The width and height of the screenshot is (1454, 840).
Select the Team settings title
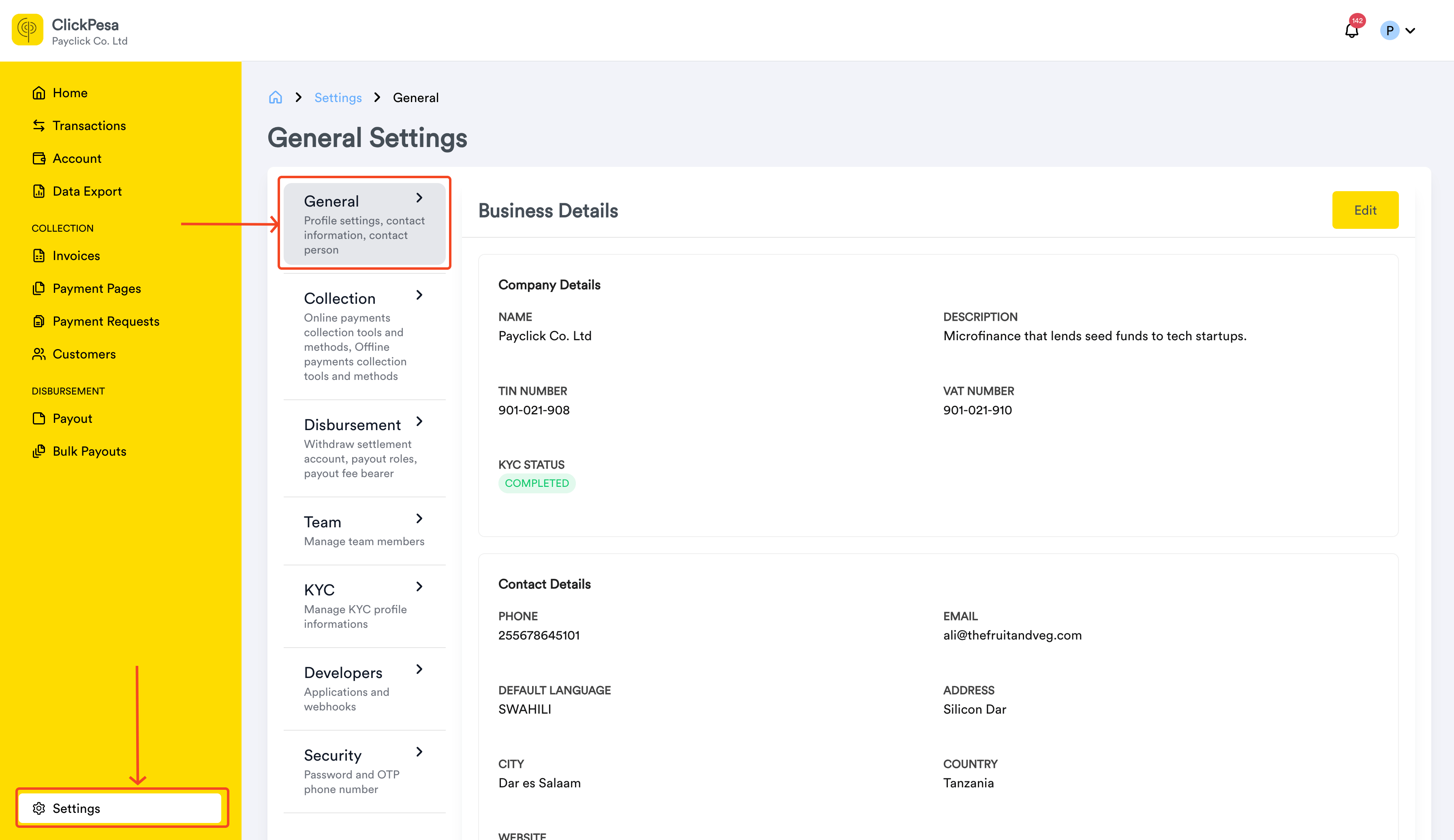point(323,522)
